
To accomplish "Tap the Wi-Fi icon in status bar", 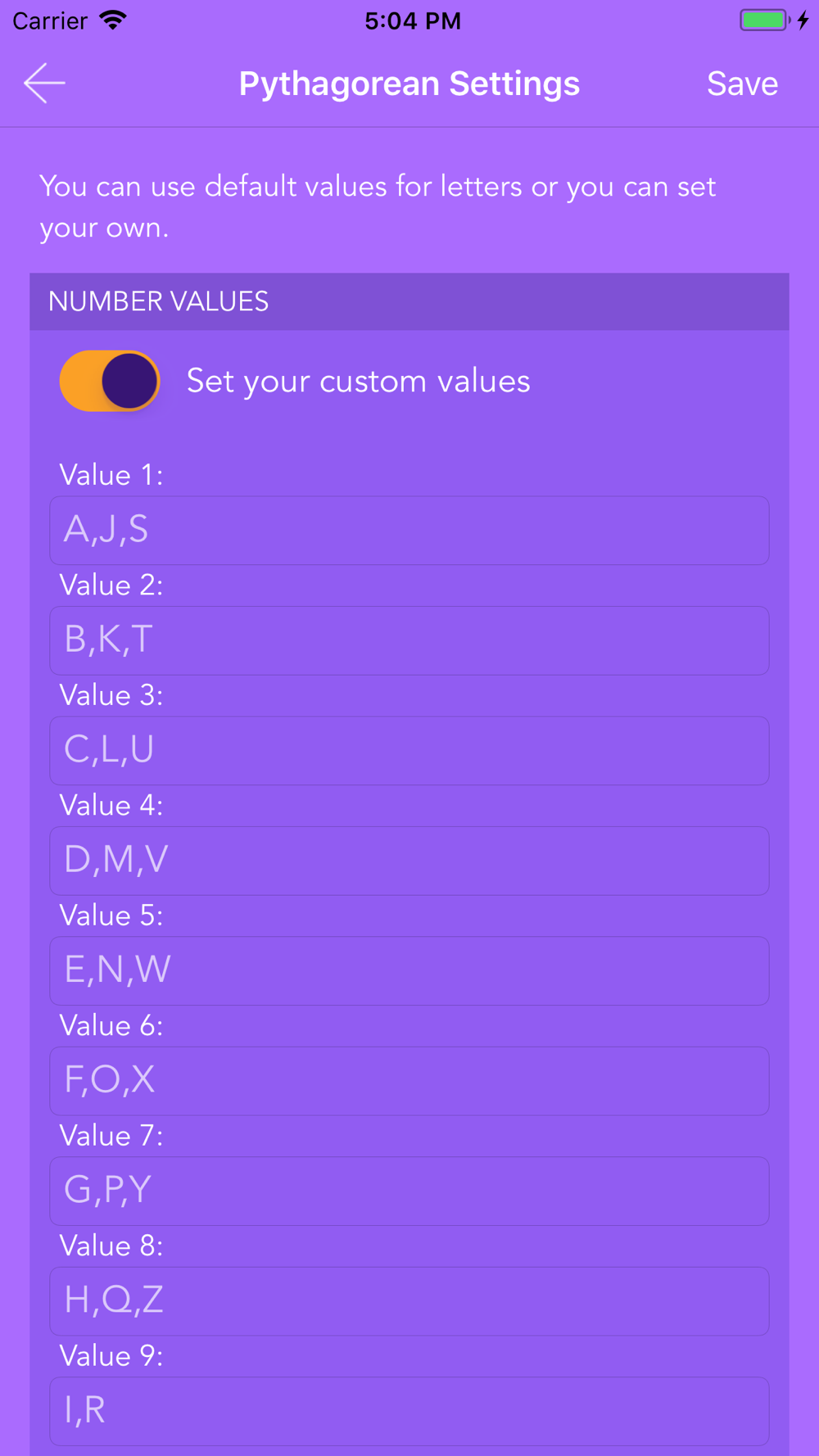I will click(113, 20).
